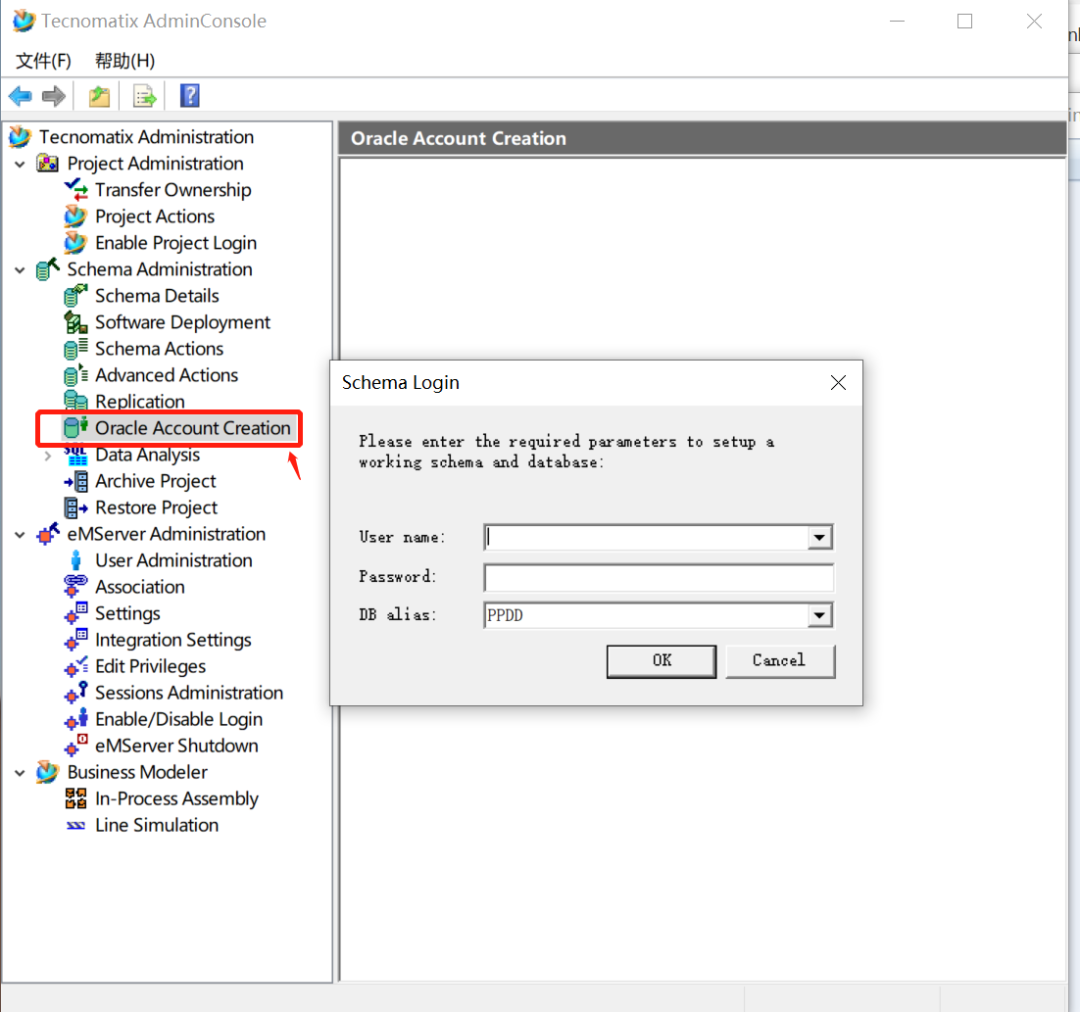Click the Sessions Administration icon
The width and height of the screenshot is (1080, 1012).
click(x=76, y=692)
